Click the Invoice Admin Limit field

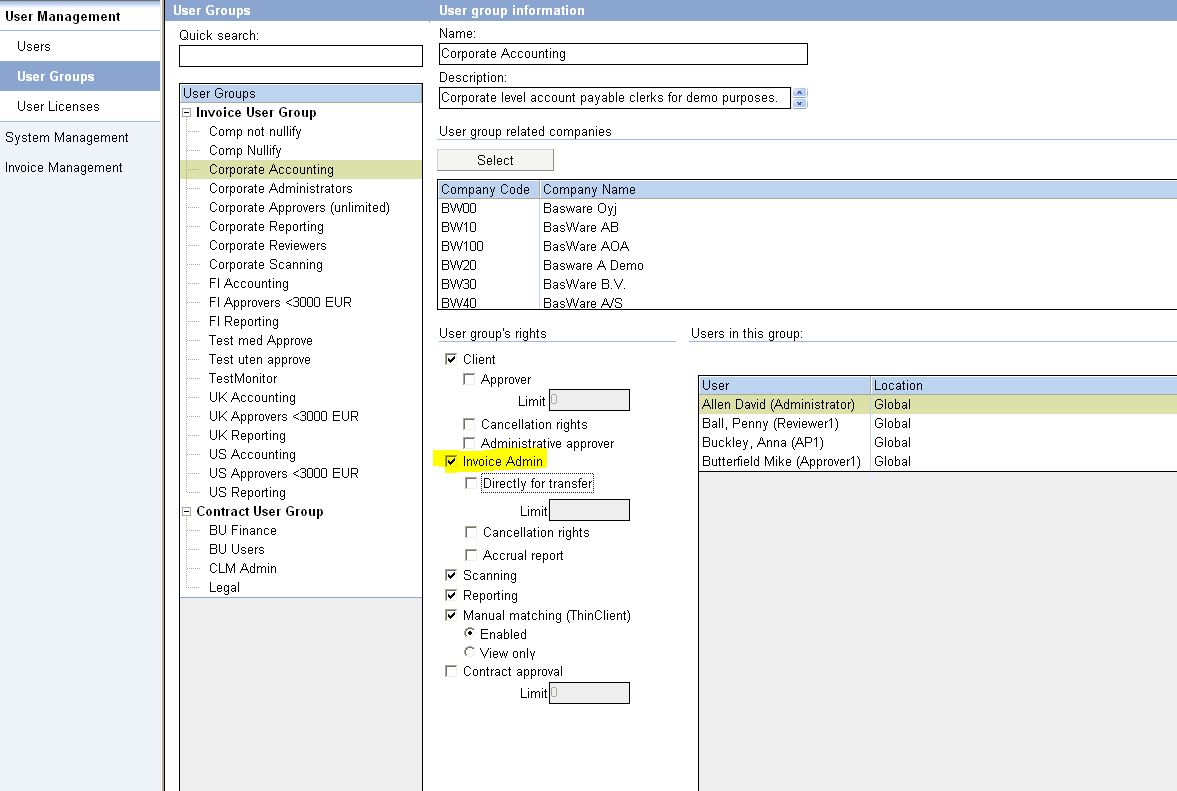tap(589, 510)
